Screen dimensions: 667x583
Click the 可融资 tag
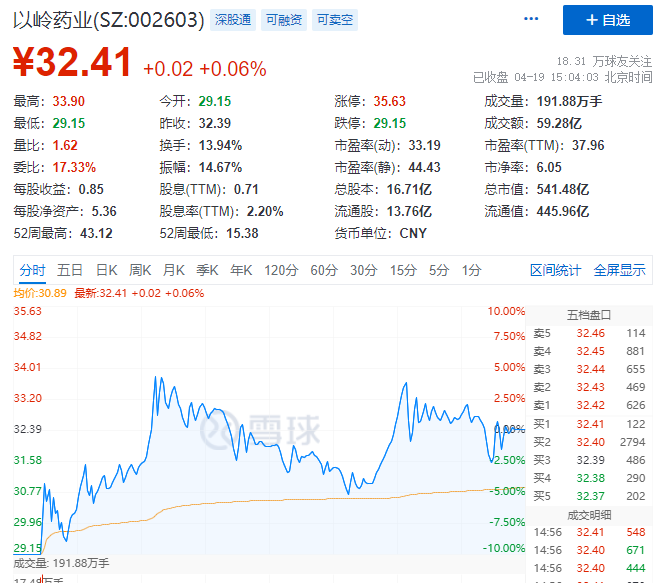(284, 20)
